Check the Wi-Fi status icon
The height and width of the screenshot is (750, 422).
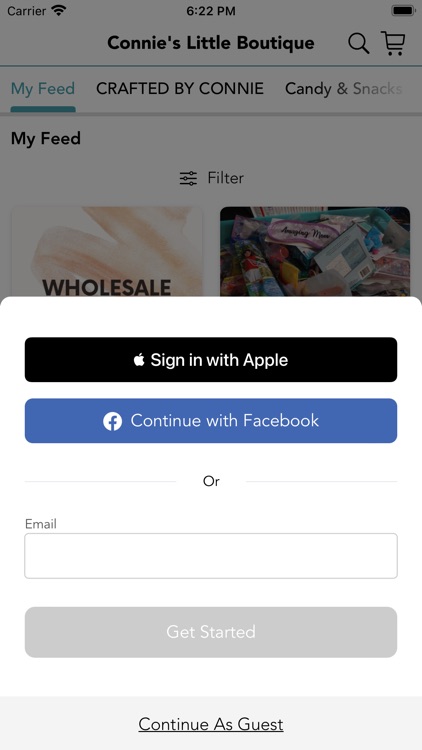(59, 11)
